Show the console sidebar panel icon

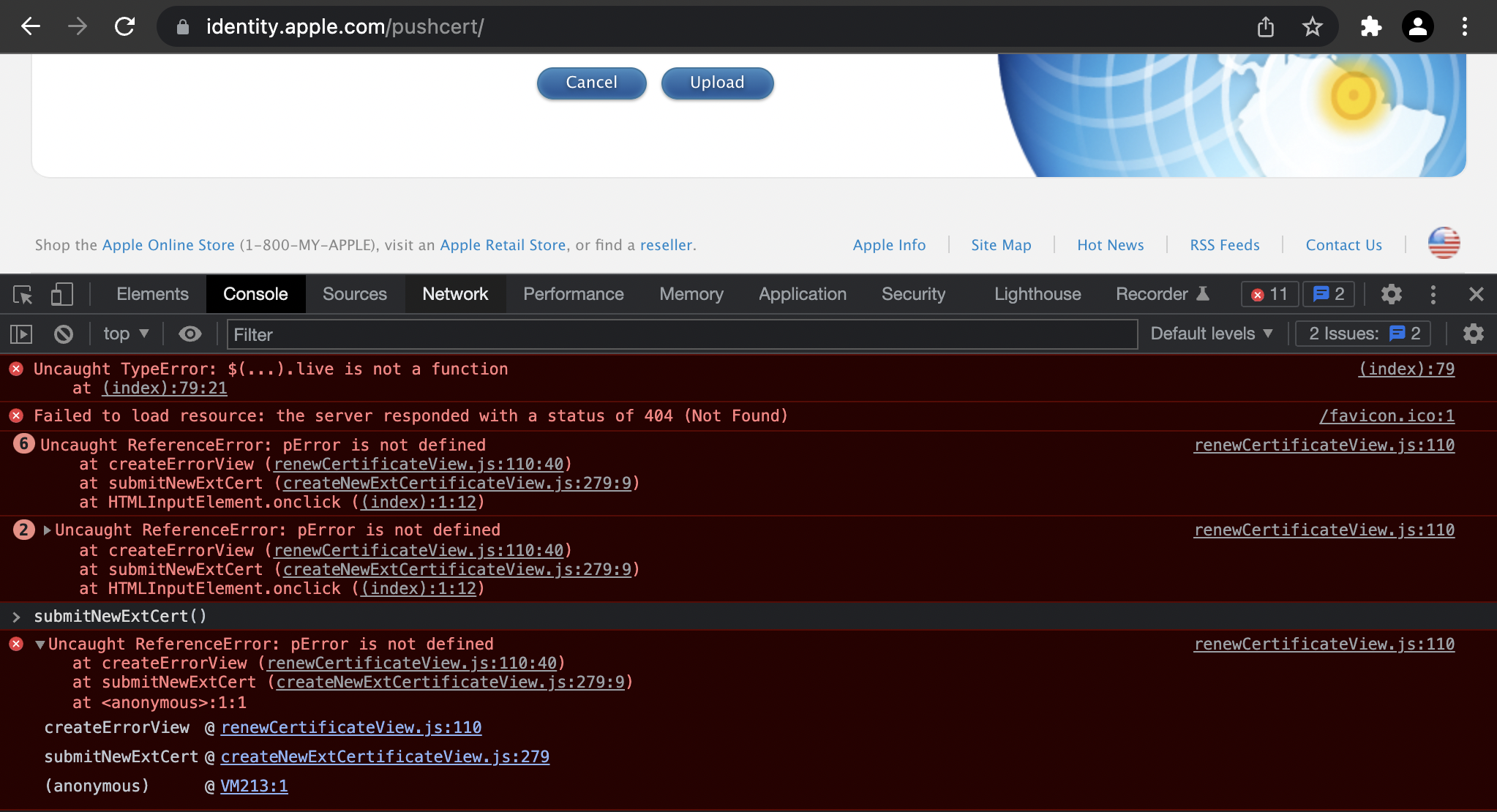click(21, 334)
